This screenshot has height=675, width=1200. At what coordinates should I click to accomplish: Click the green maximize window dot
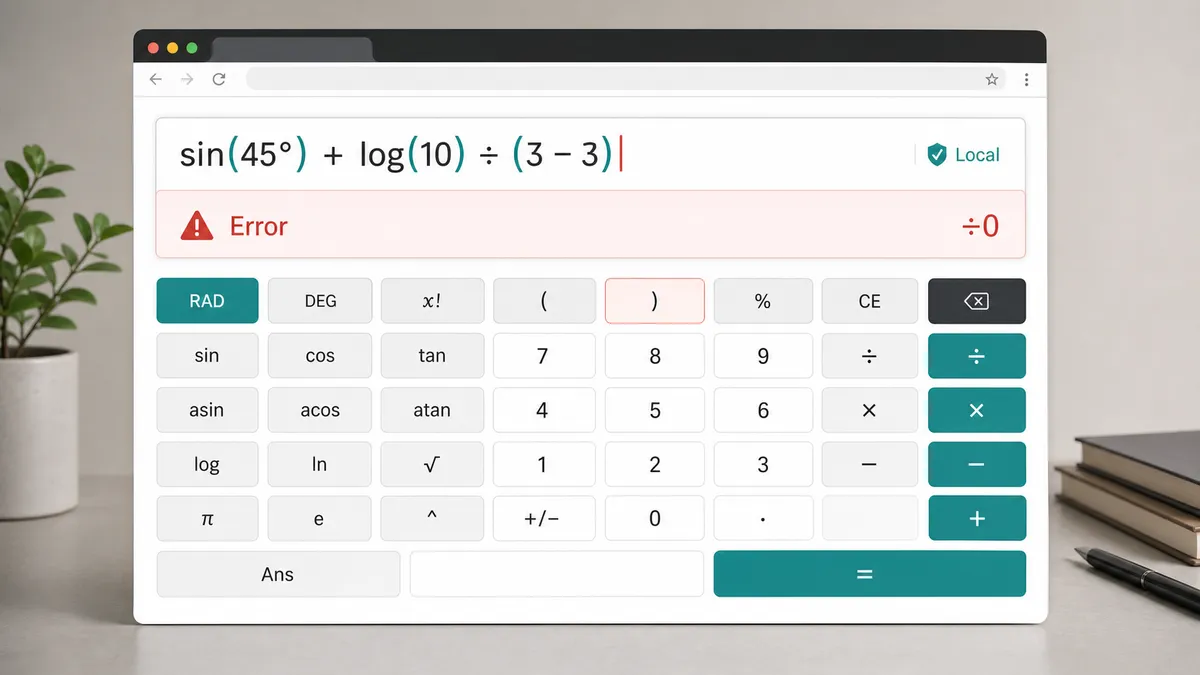click(191, 48)
